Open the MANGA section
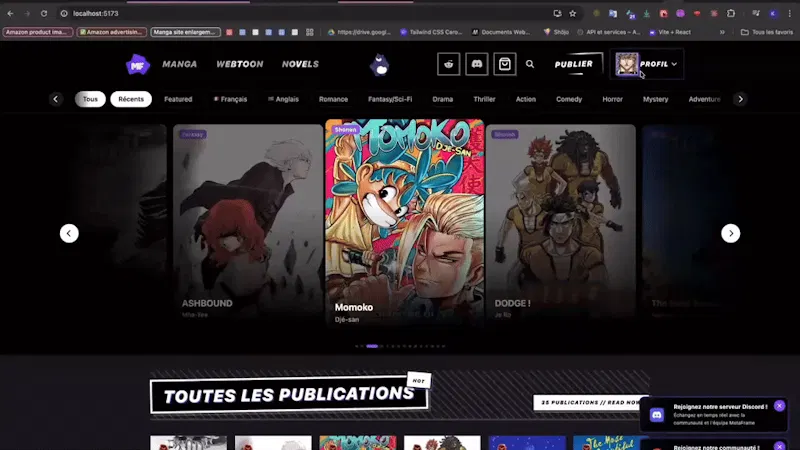The width and height of the screenshot is (800, 450). click(180, 64)
